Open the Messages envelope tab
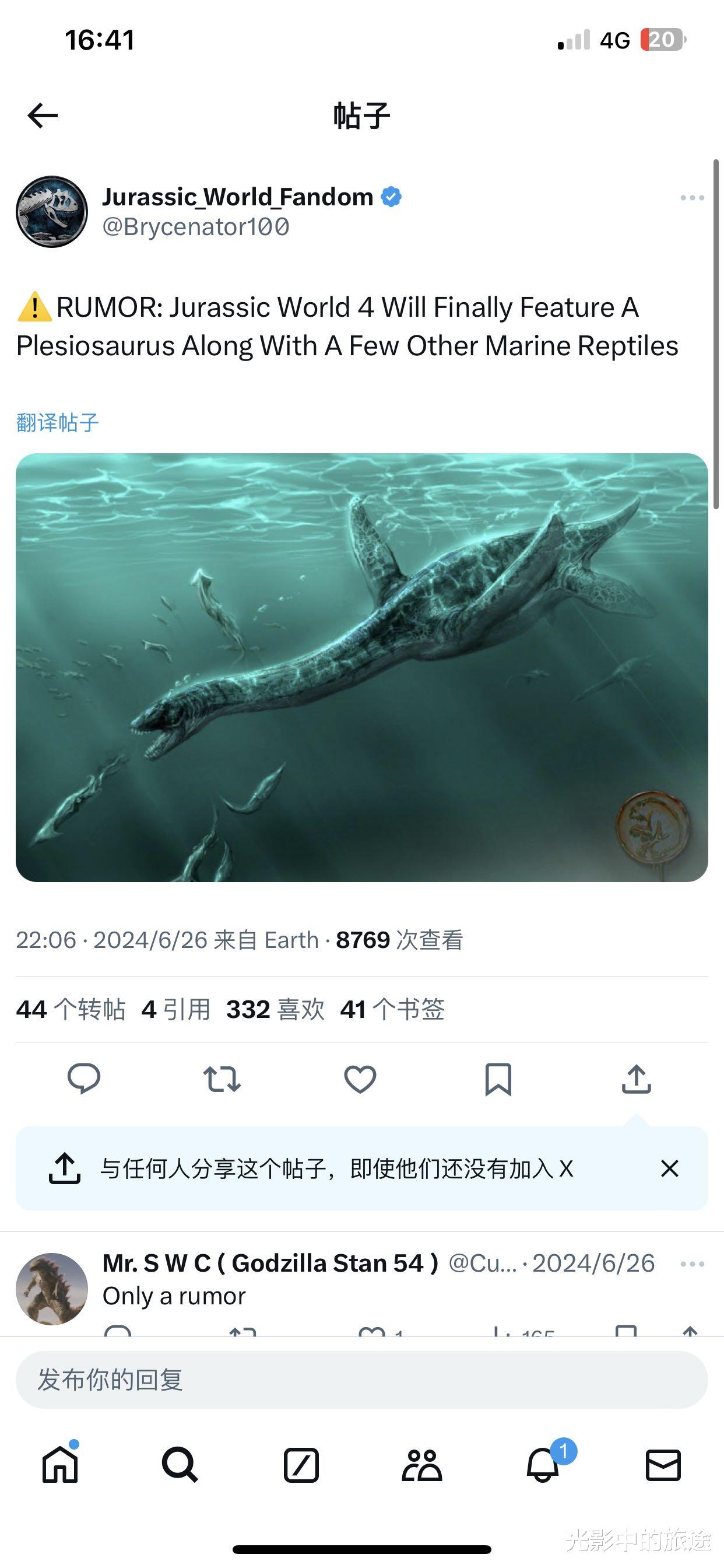The width and height of the screenshot is (724, 1568). click(x=663, y=1465)
